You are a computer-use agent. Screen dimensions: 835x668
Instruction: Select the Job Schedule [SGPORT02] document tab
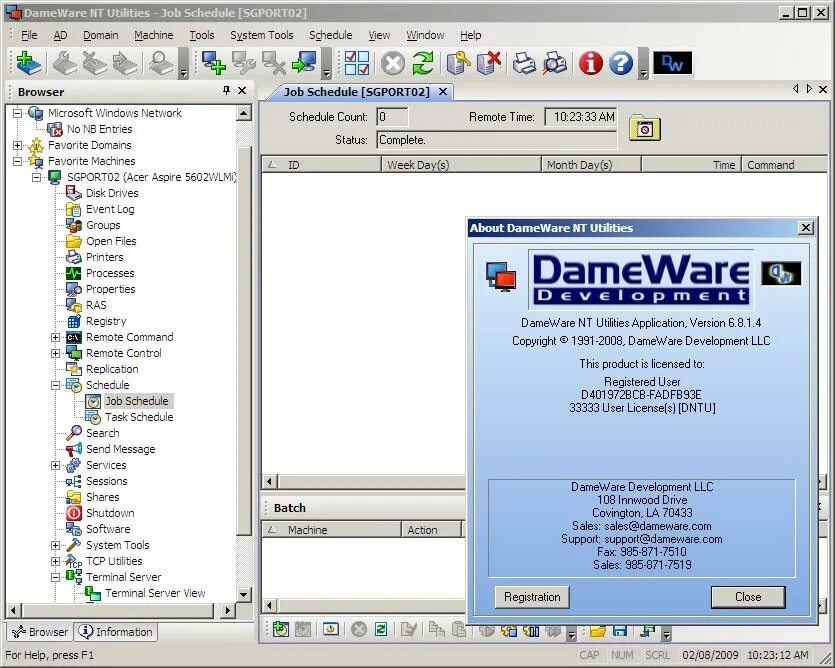point(356,92)
